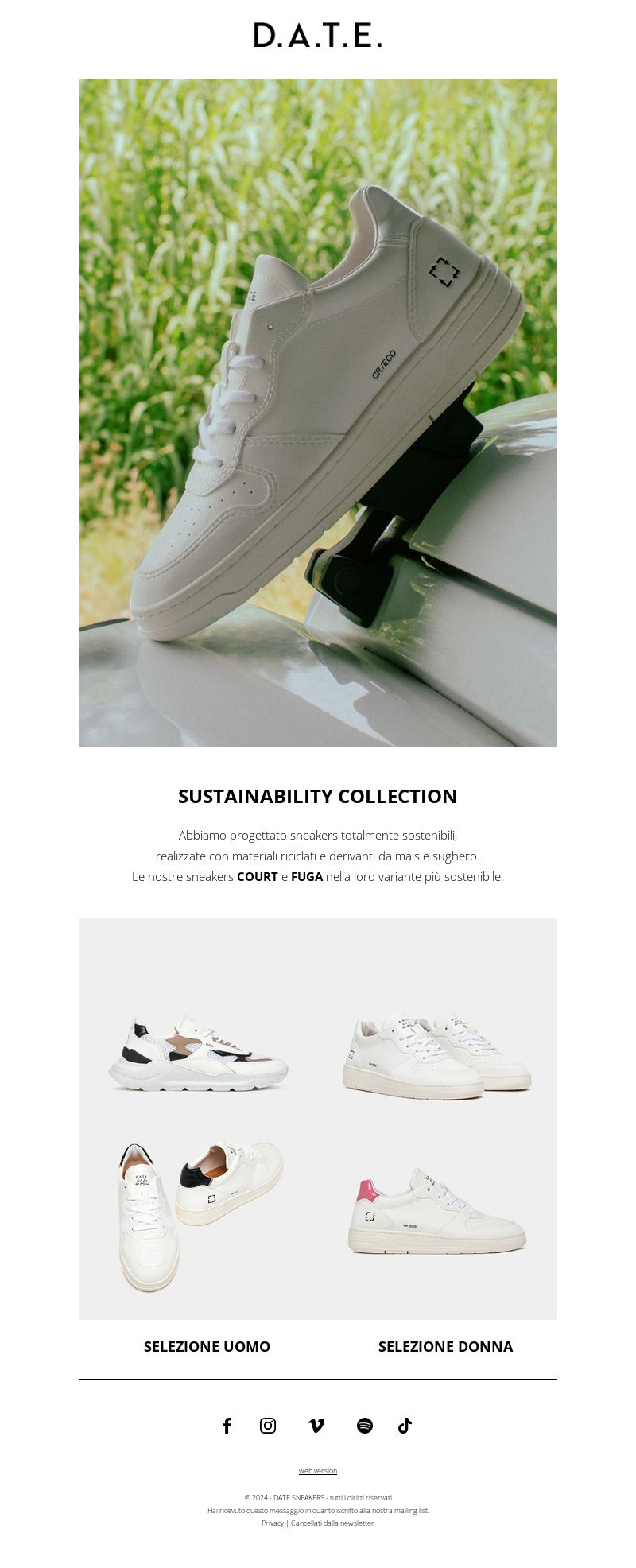The image size is (636, 1568).
Task: Open the TikTok icon link
Action: (x=405, y=1426)
